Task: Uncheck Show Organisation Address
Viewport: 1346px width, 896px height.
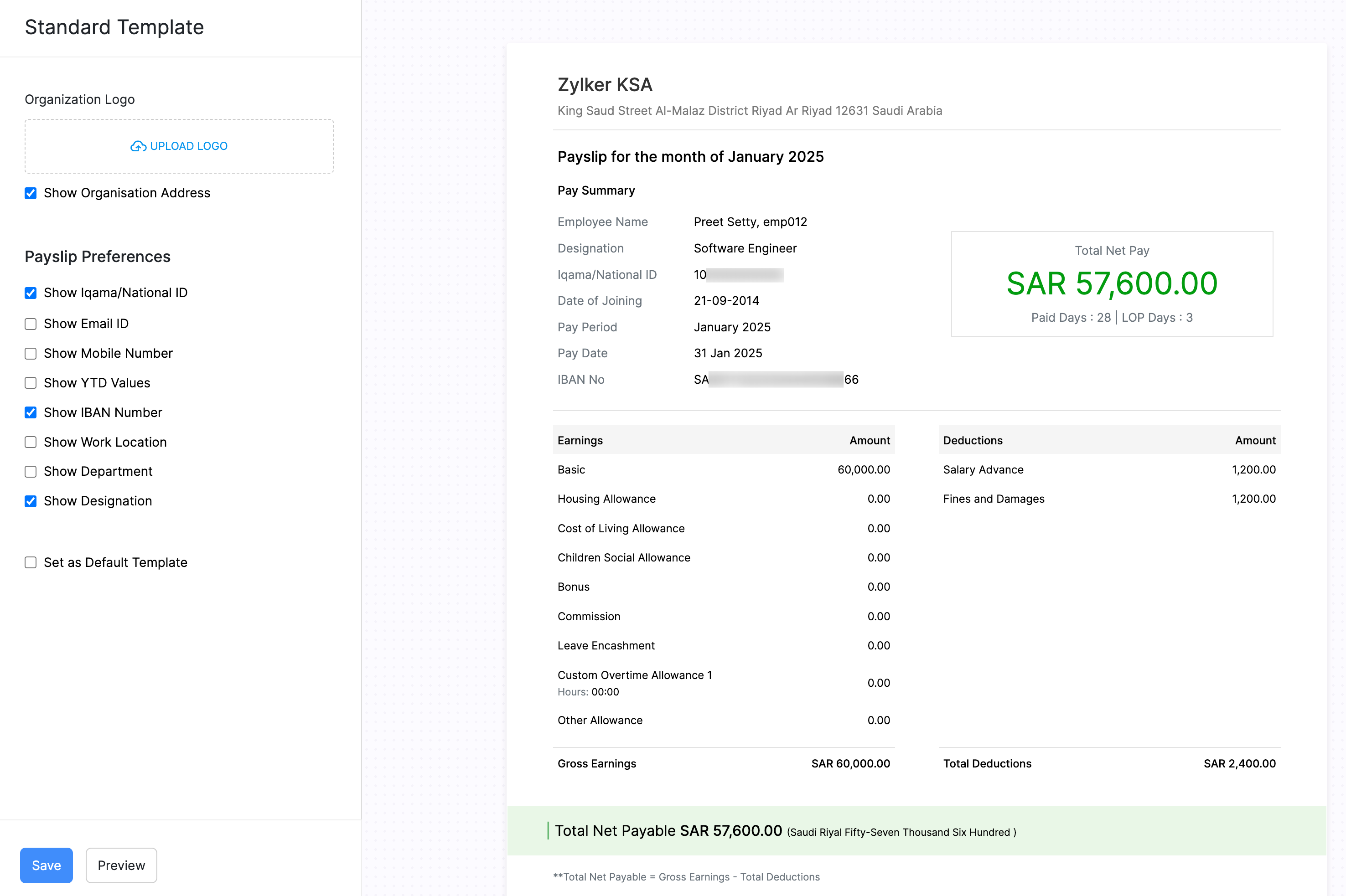Action: (x=31, y=193)
